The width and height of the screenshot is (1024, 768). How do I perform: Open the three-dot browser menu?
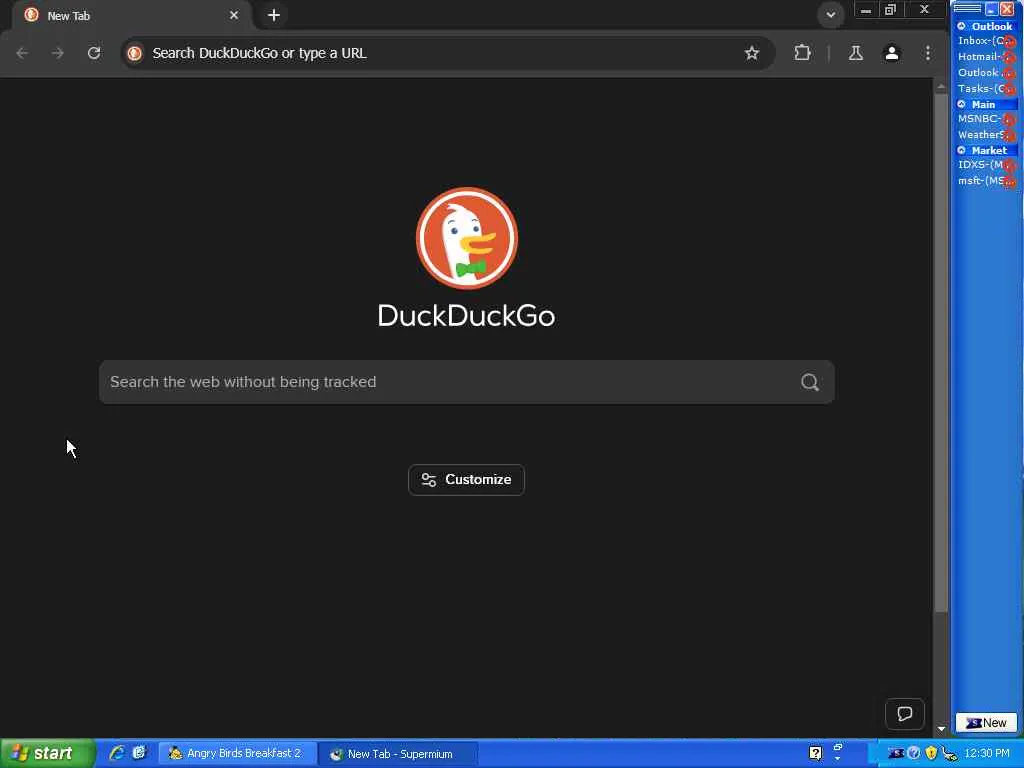[927, 53]
